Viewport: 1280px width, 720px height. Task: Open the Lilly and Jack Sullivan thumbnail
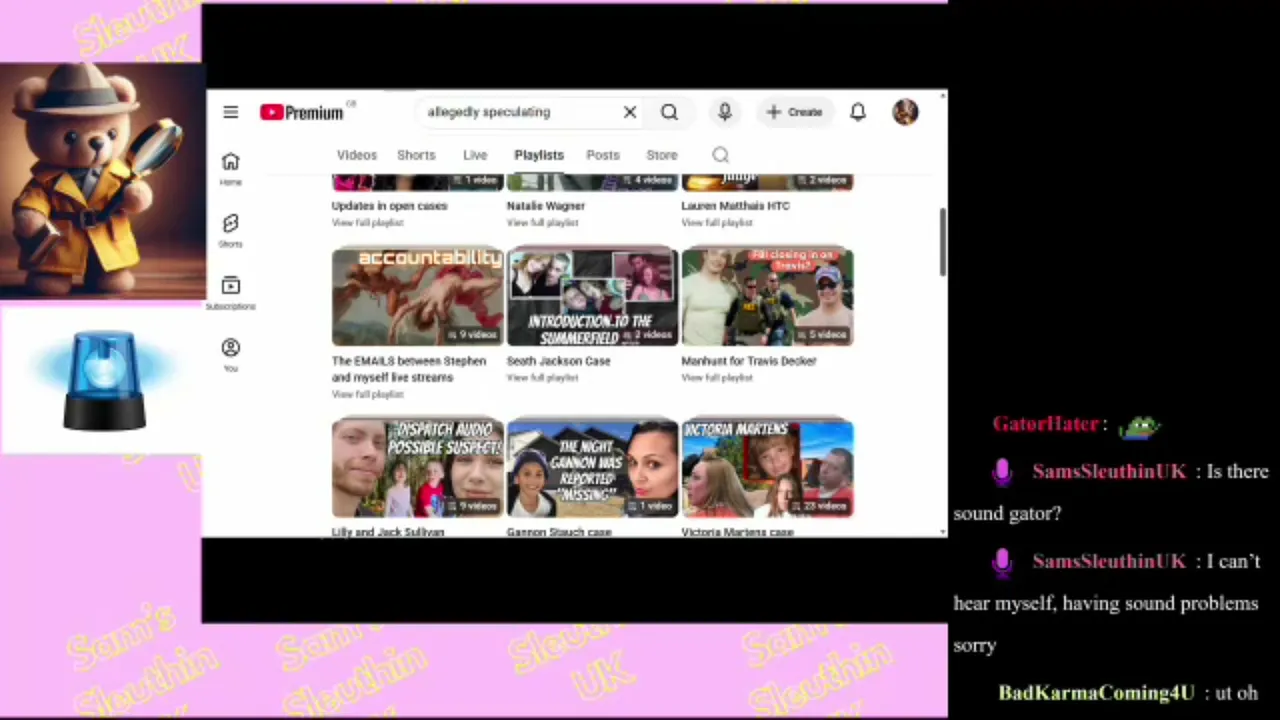pyautogui.click(x=418, y=468)
